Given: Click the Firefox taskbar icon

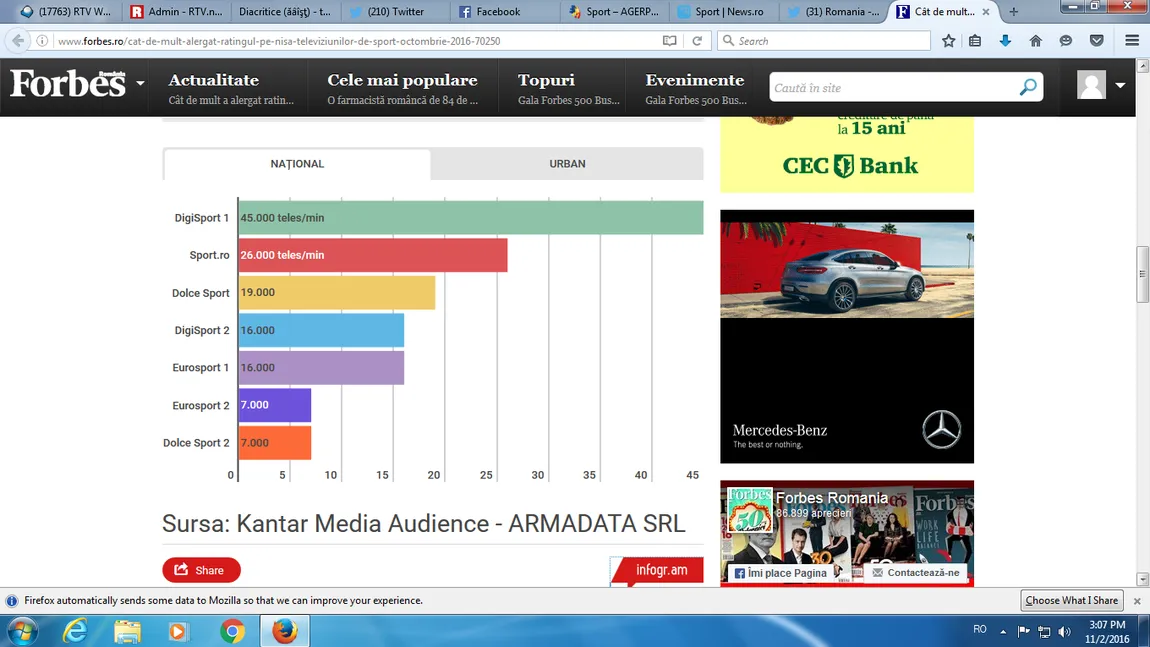Looking at the screenshot, I should pyautogui.click(x=285, y=631).
